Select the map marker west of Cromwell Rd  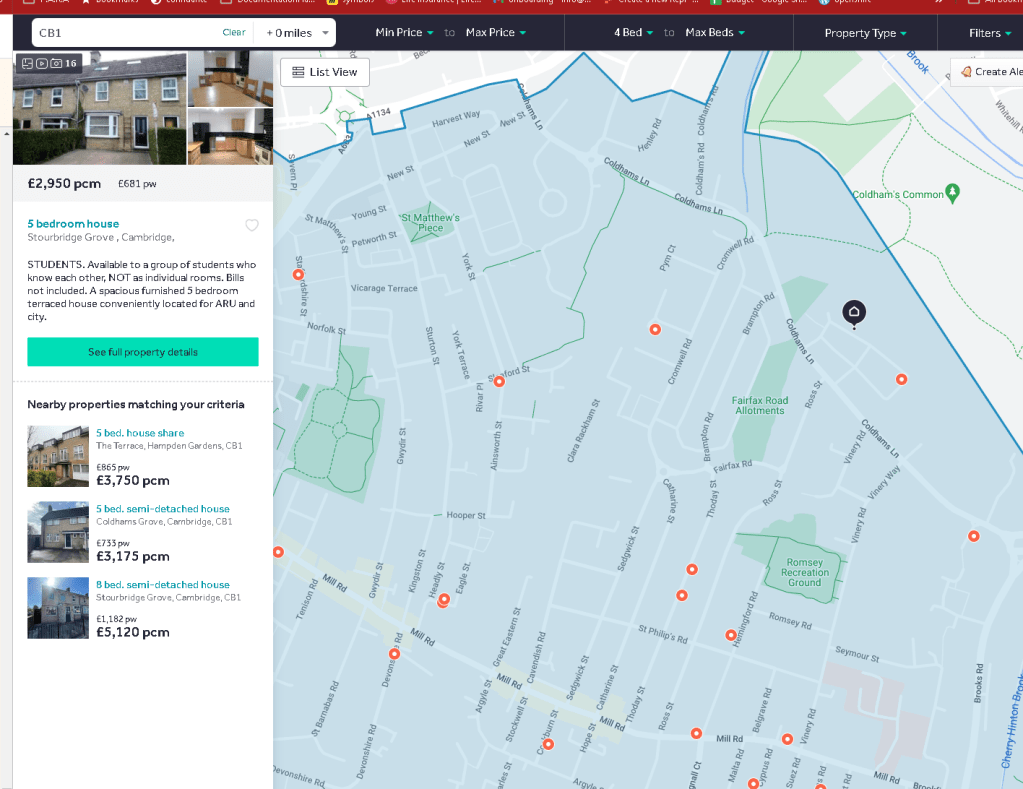(655, 330)
